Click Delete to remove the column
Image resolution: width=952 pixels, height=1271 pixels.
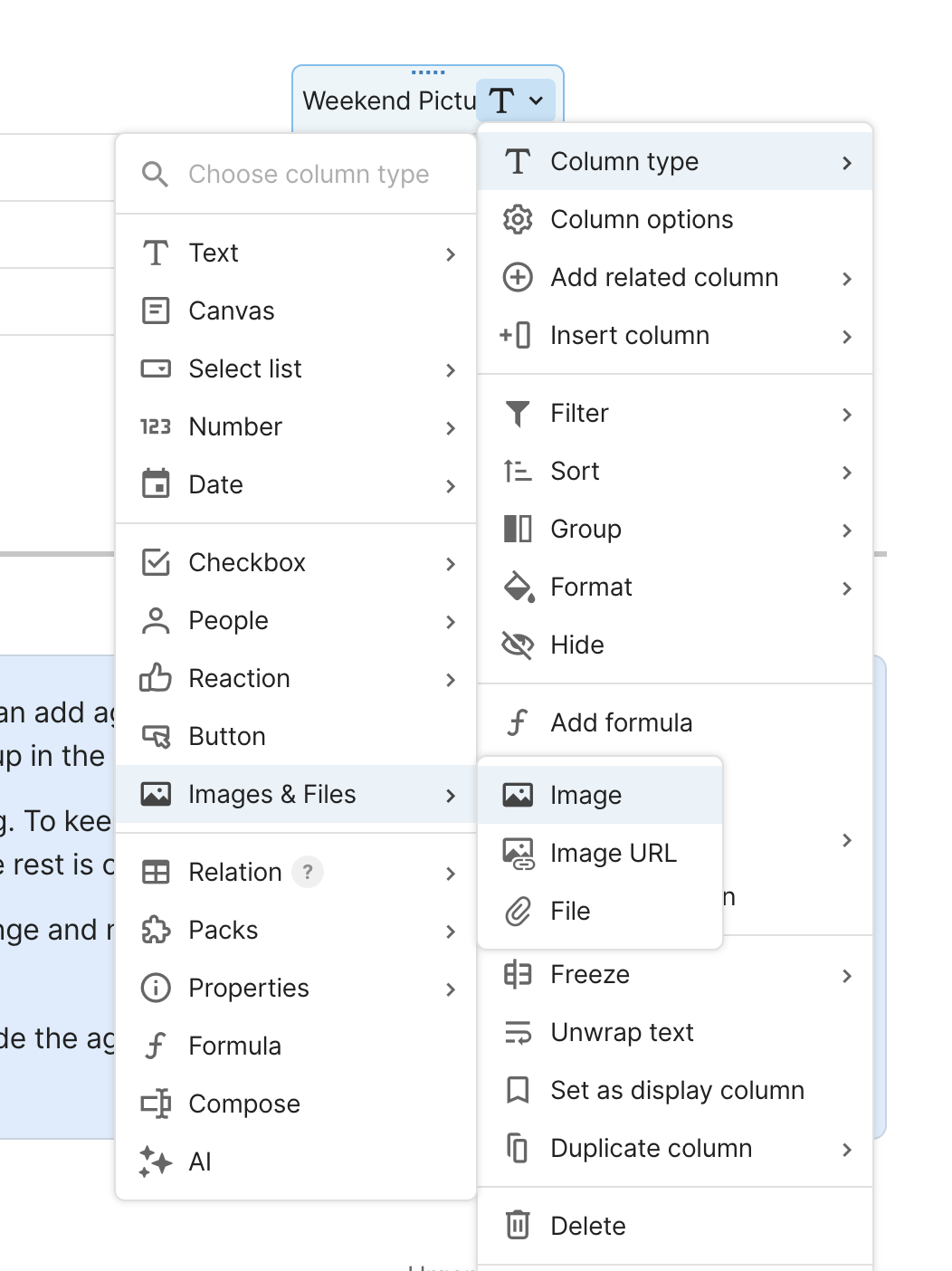tap(586, 1225)
